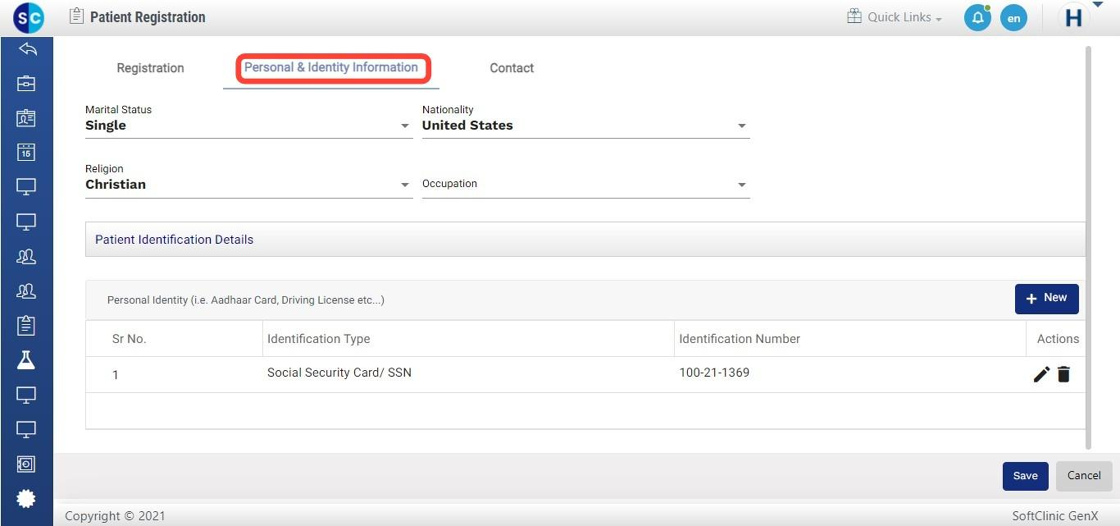
Task: Click the Patient Identification Details section header
Action: 585,239
